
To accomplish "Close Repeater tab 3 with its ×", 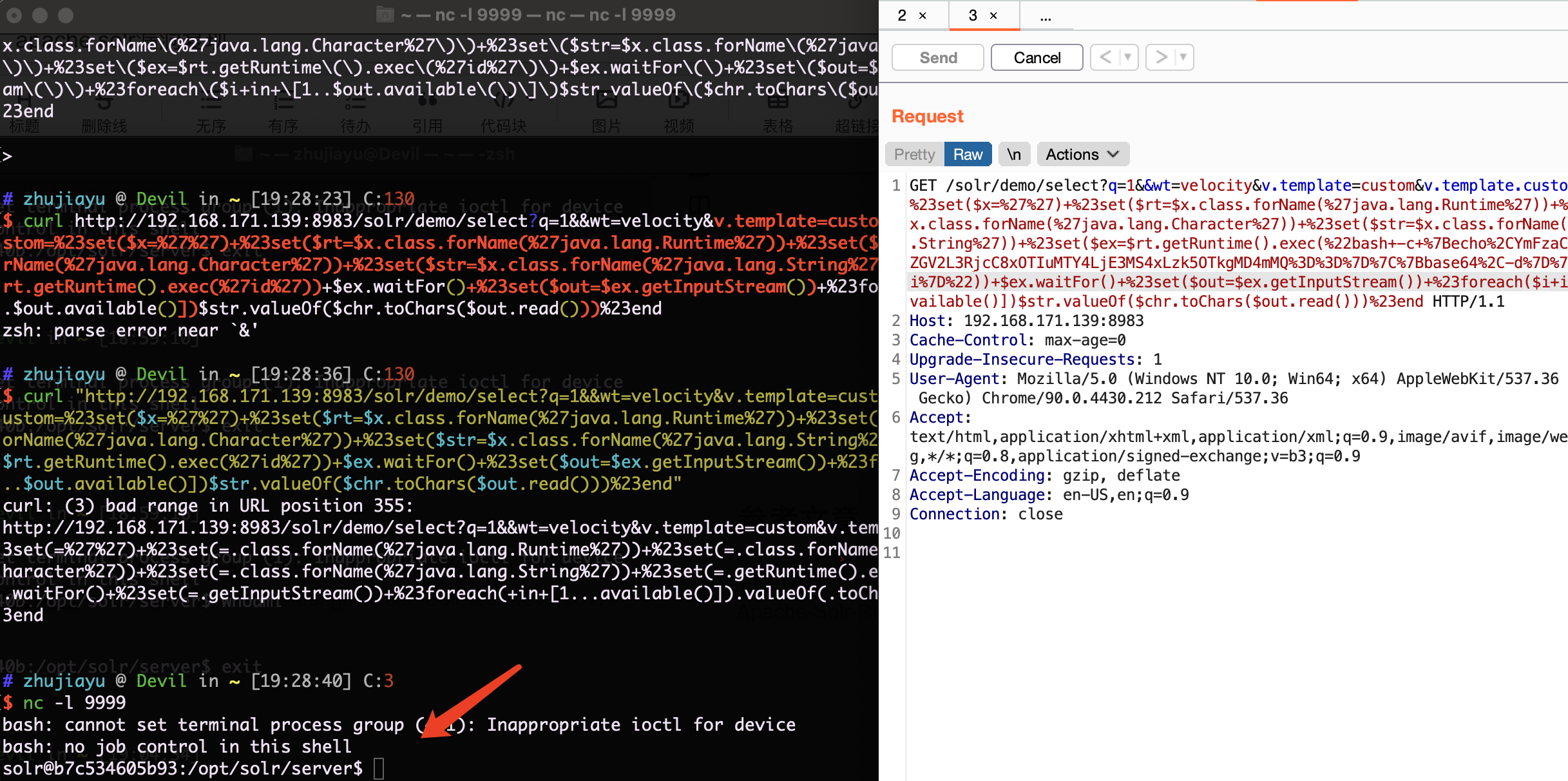I will coord(992,15).
